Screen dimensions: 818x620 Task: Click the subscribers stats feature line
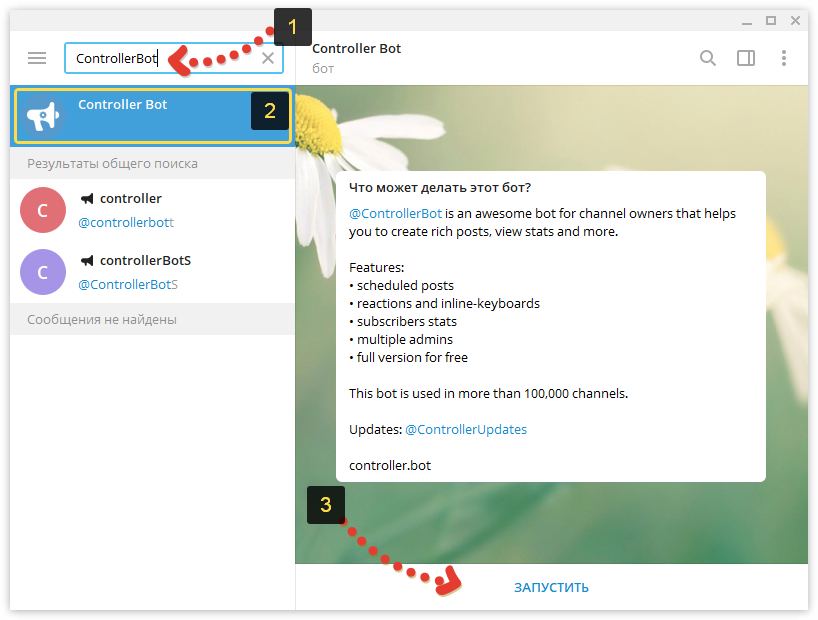pyautogui.click(x=403, y=321)
